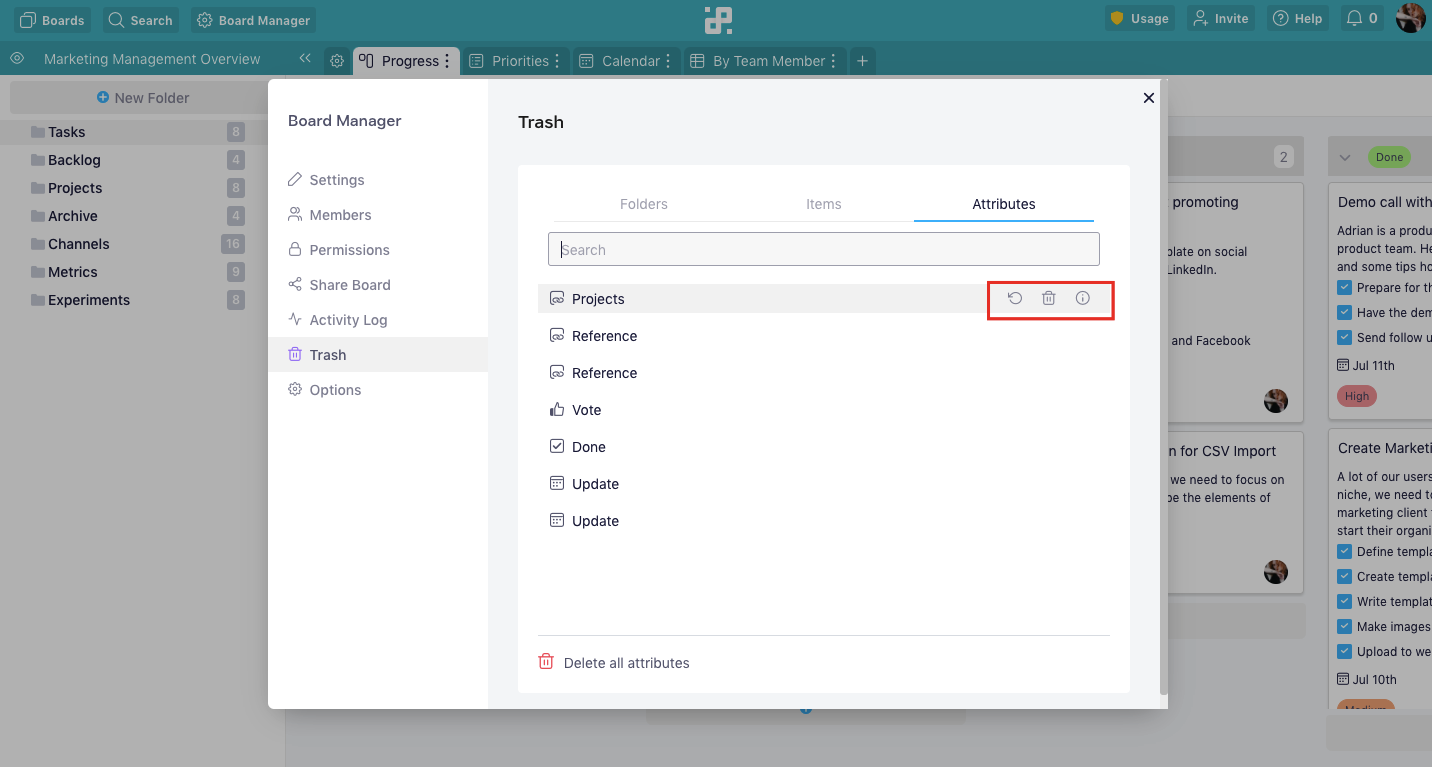Restore the Projects attribute from trash

coord(1015,298)
